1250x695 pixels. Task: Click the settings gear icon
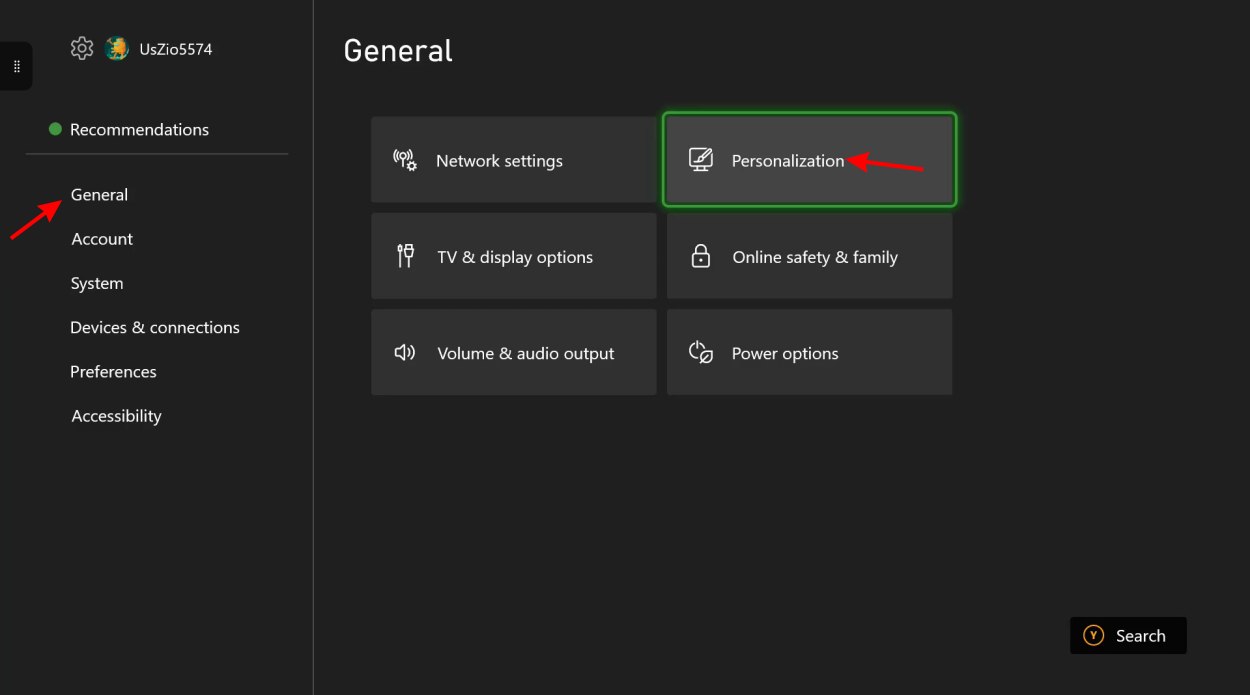82,48
